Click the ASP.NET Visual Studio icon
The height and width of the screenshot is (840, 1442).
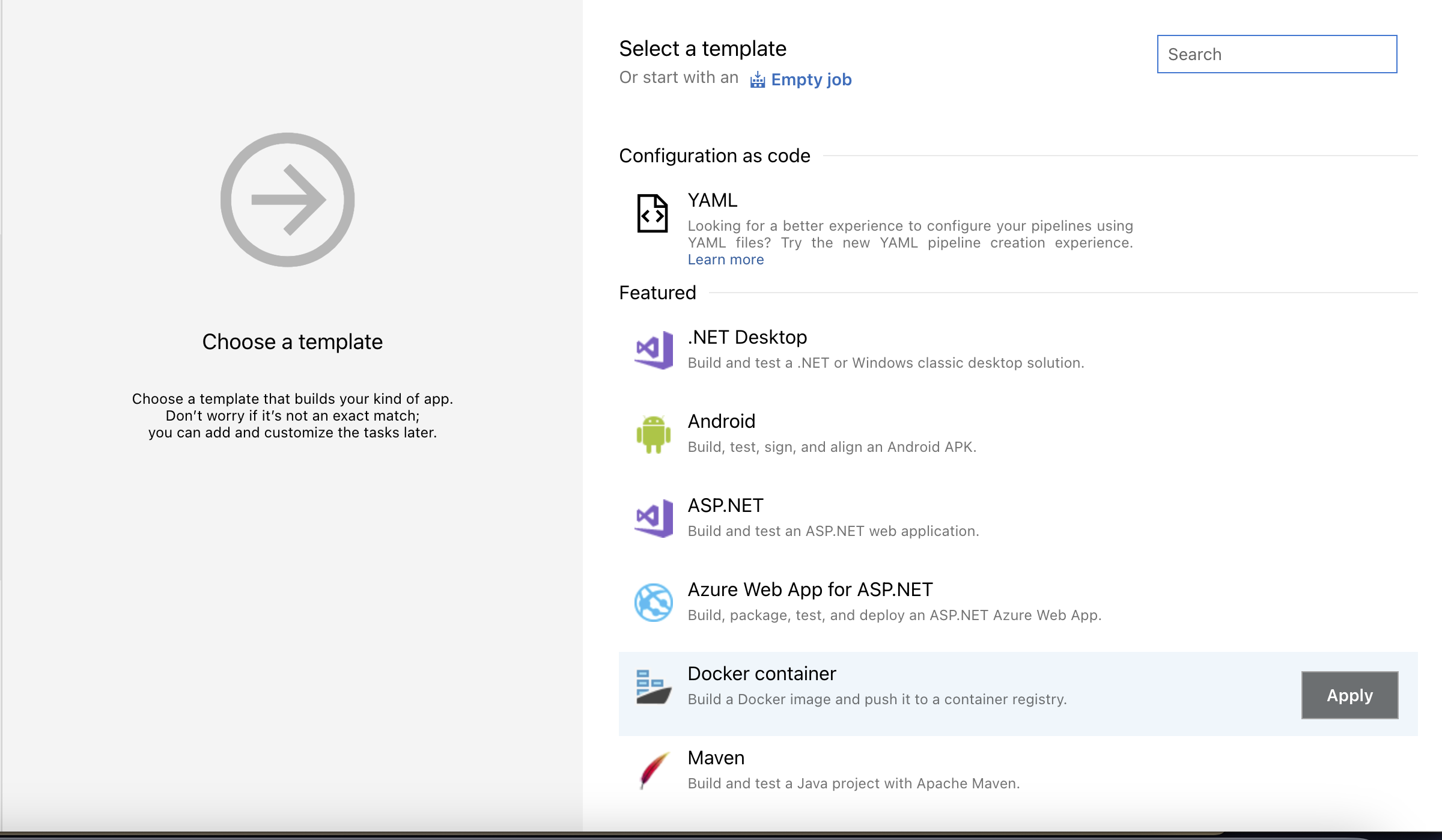654,518
